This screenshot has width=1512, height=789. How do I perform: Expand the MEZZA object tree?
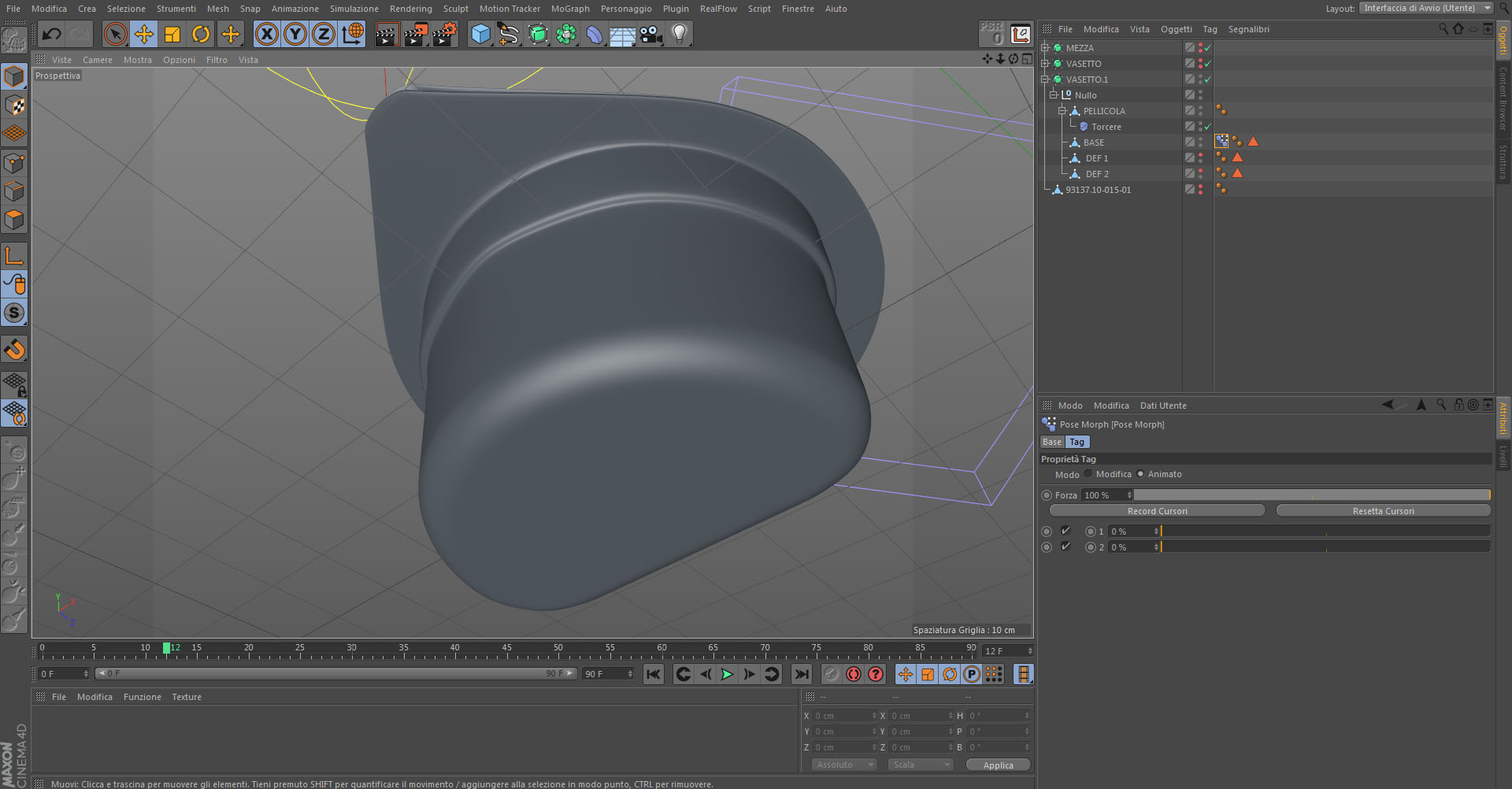(1045, 48)
